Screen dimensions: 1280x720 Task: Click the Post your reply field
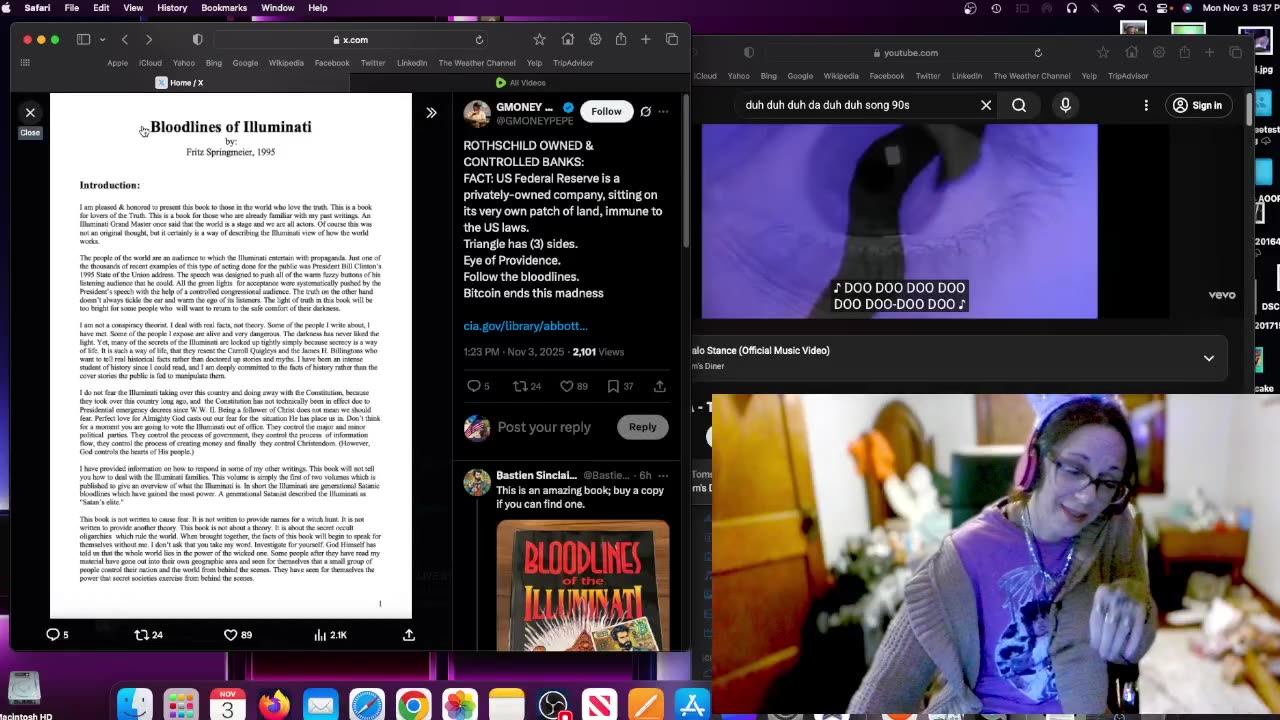coord(544,427)
